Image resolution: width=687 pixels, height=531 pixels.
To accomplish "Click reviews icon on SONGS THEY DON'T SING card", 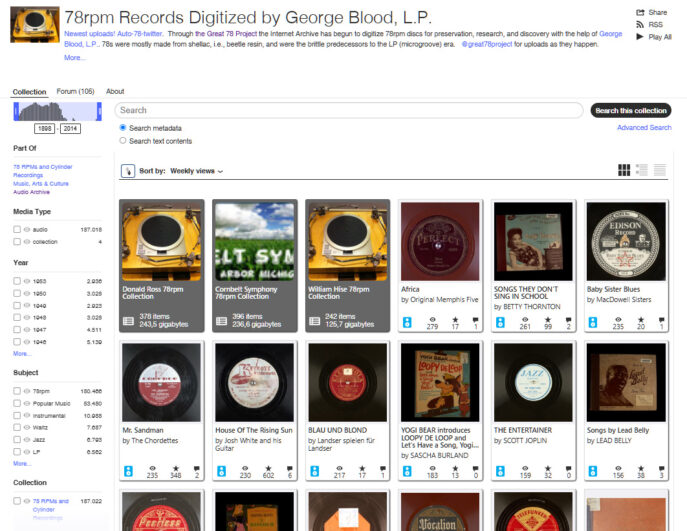I will click(x=568, y=320).
